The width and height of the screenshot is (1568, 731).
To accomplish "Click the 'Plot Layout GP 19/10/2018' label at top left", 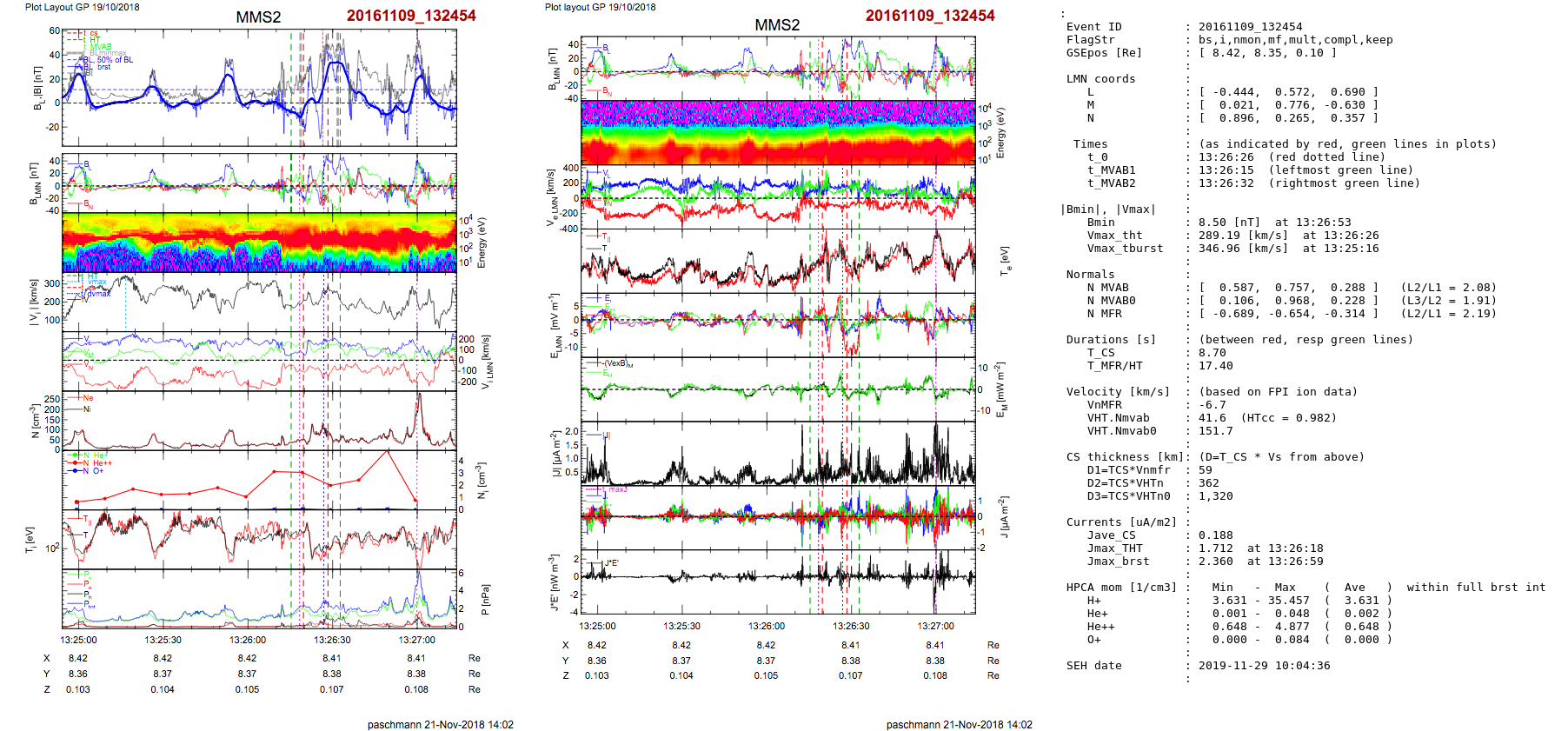I will tap(82, 7).
